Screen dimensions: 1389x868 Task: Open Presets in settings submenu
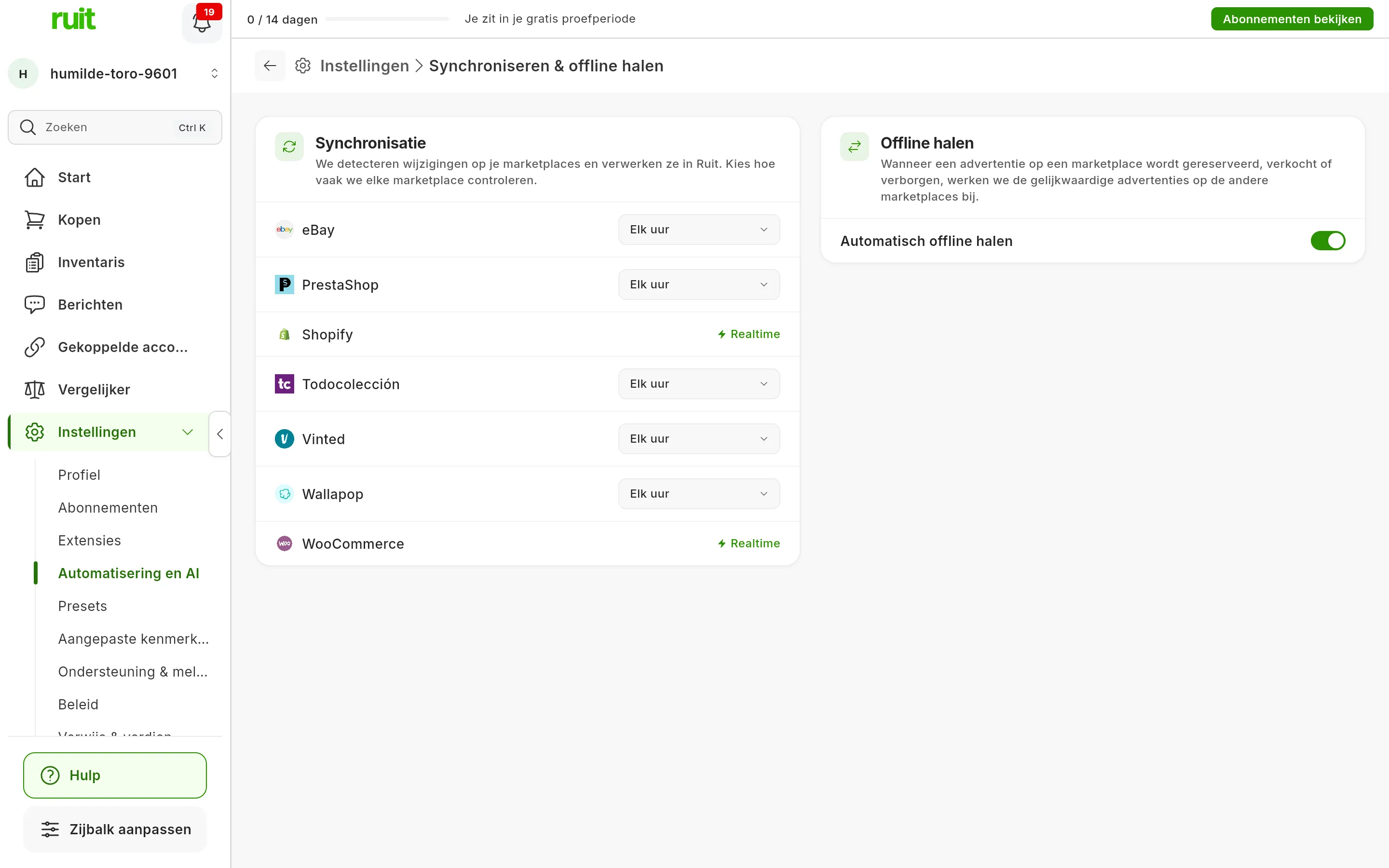pyautogui.click(x=82, y=606)
